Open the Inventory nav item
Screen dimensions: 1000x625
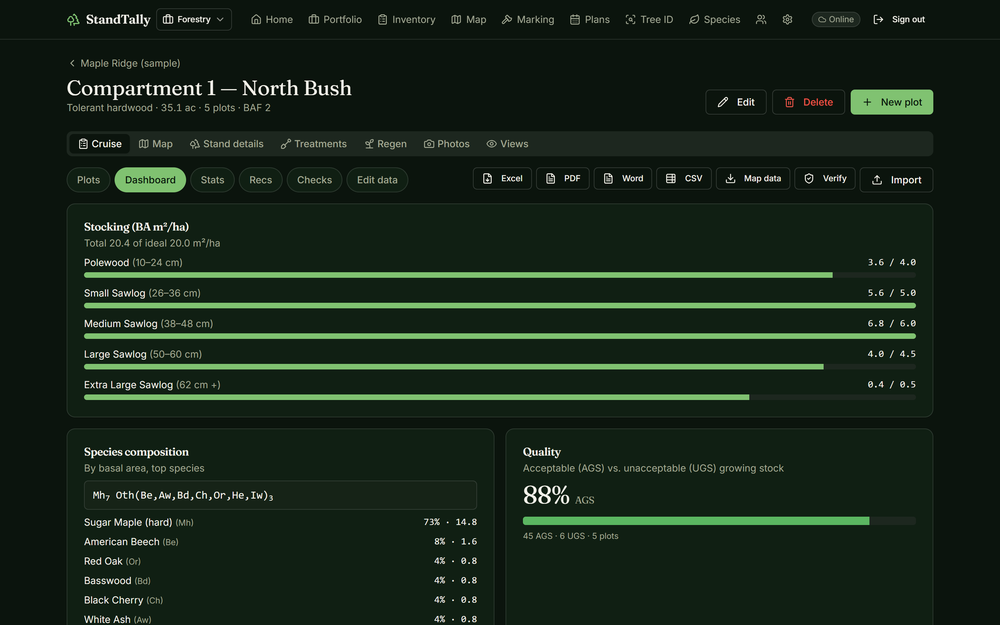tap(406, 20)
